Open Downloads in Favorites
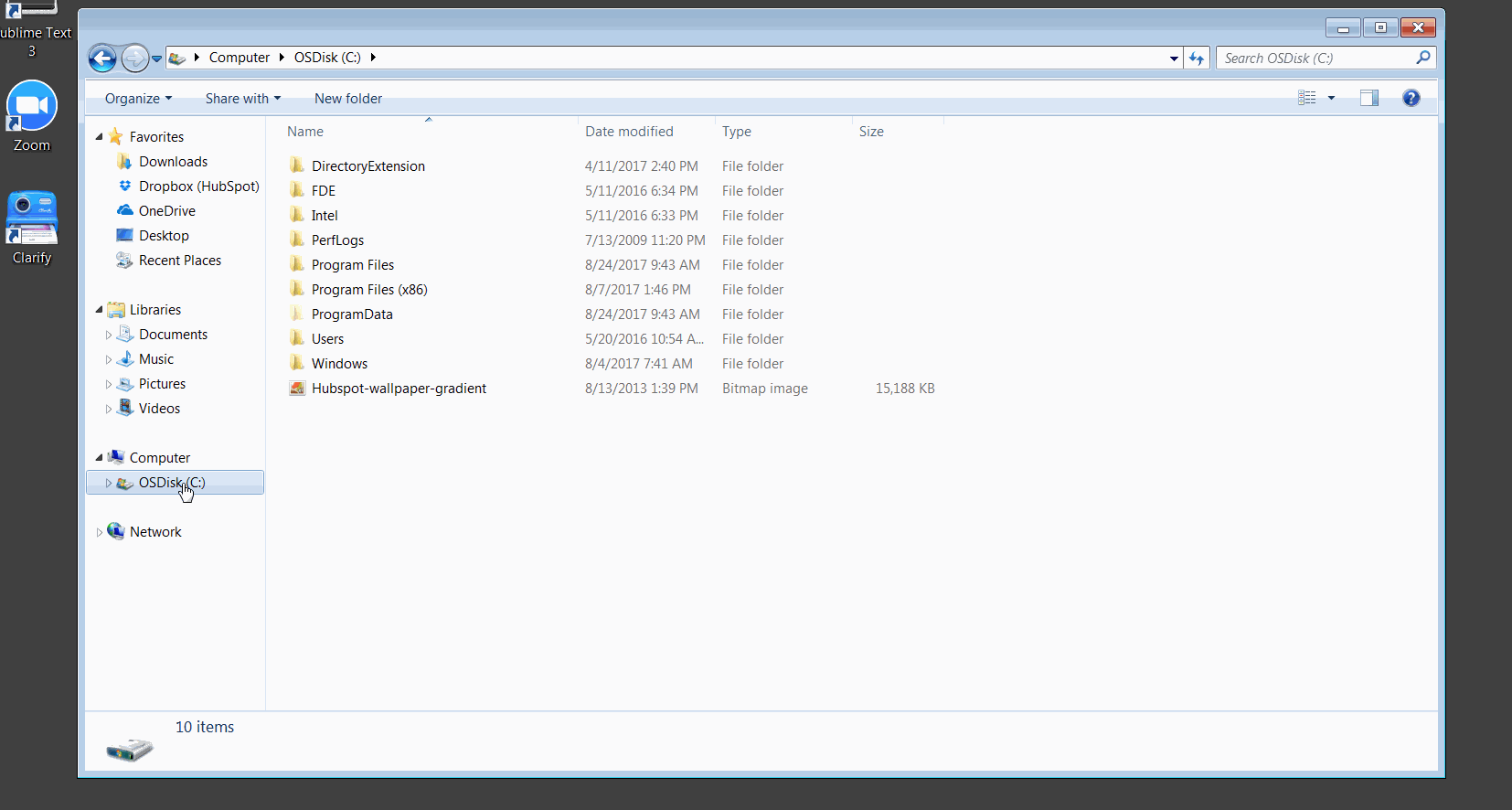Viewport: 1512px width, 810px height. pos(173,162)
